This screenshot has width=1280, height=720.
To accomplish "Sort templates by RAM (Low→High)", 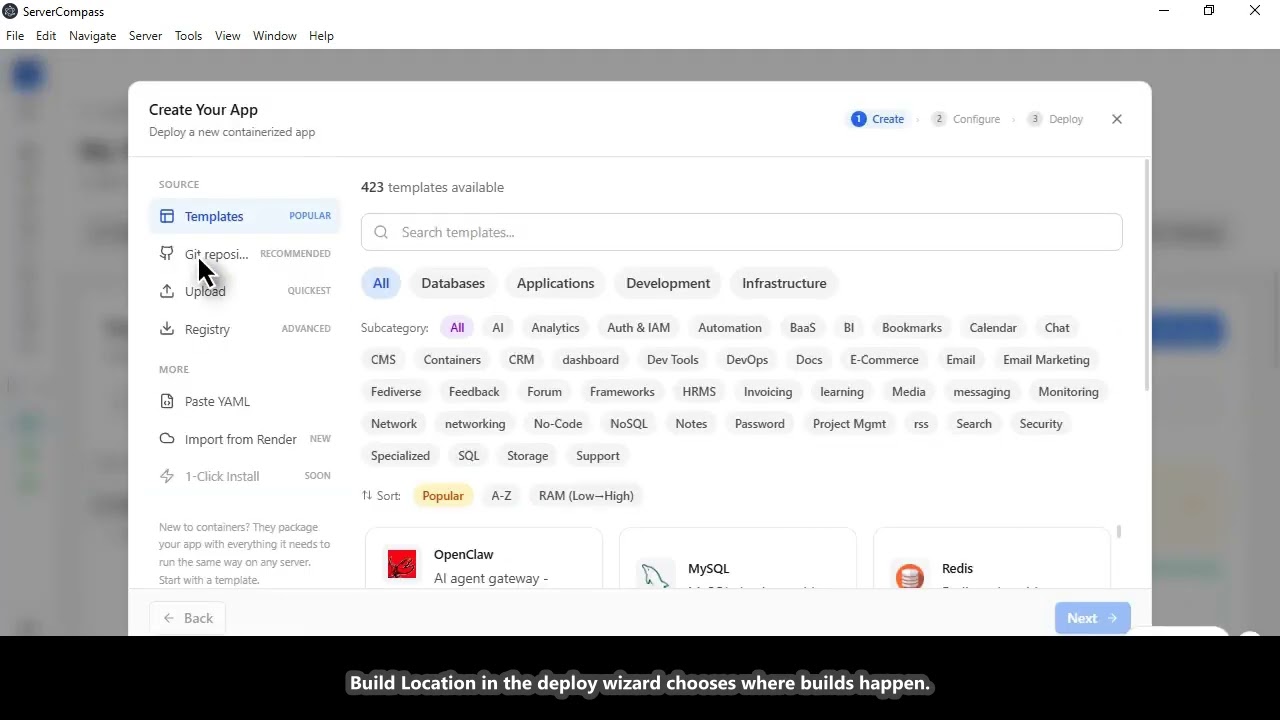I will point(586,496).
